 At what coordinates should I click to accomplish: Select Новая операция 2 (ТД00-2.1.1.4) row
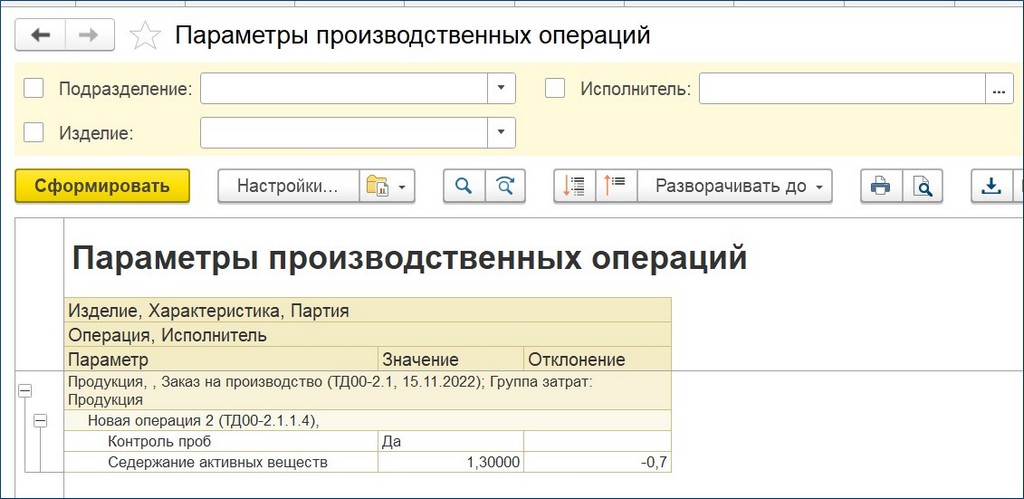click(x=368, y=421)
